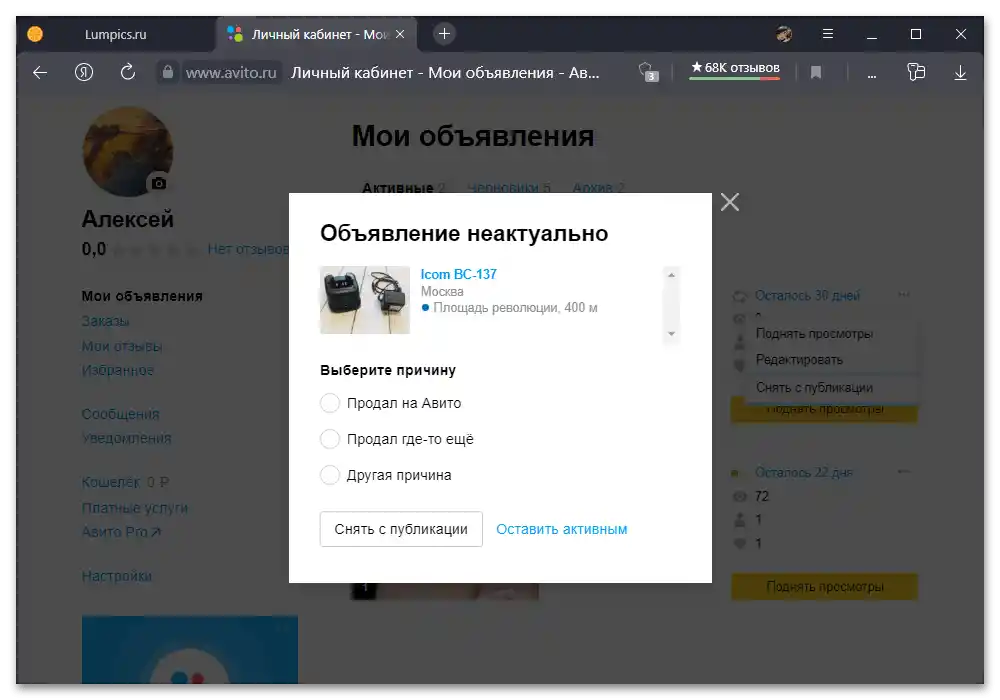The image size is (1000, 700).
Task: Click the profile avatar in title bar
Action: (x=784, y=34)
